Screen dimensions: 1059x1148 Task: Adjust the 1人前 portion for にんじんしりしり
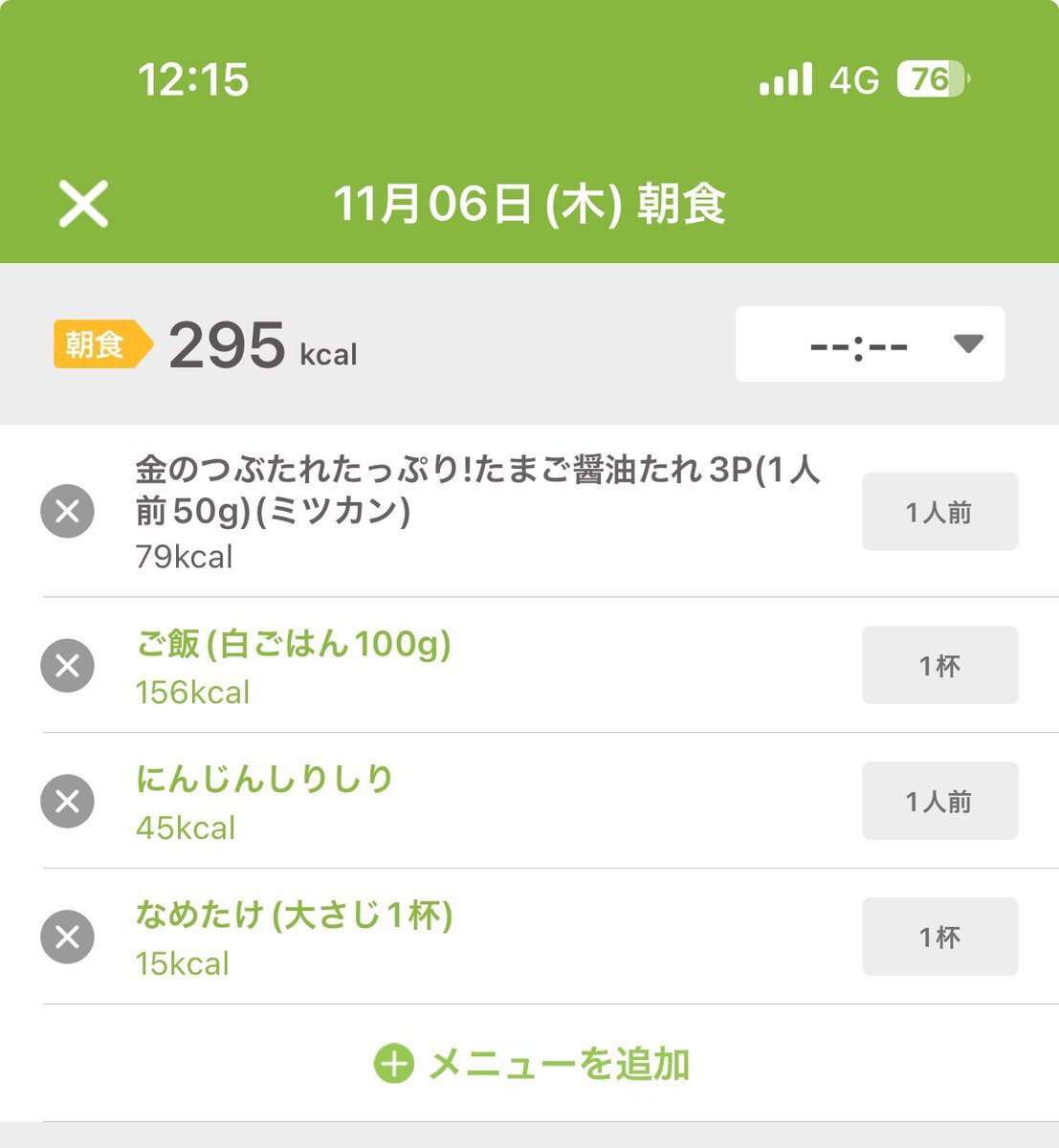939,801
